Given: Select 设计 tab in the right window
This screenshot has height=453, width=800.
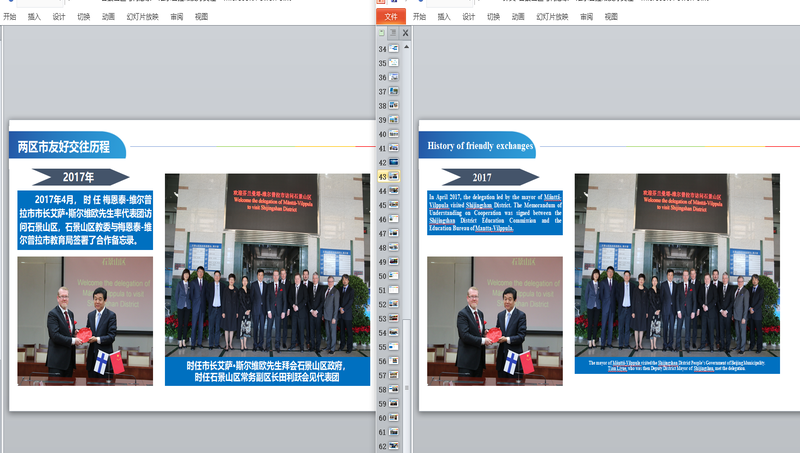Looking at the screenshot, I should click(468, 17).
